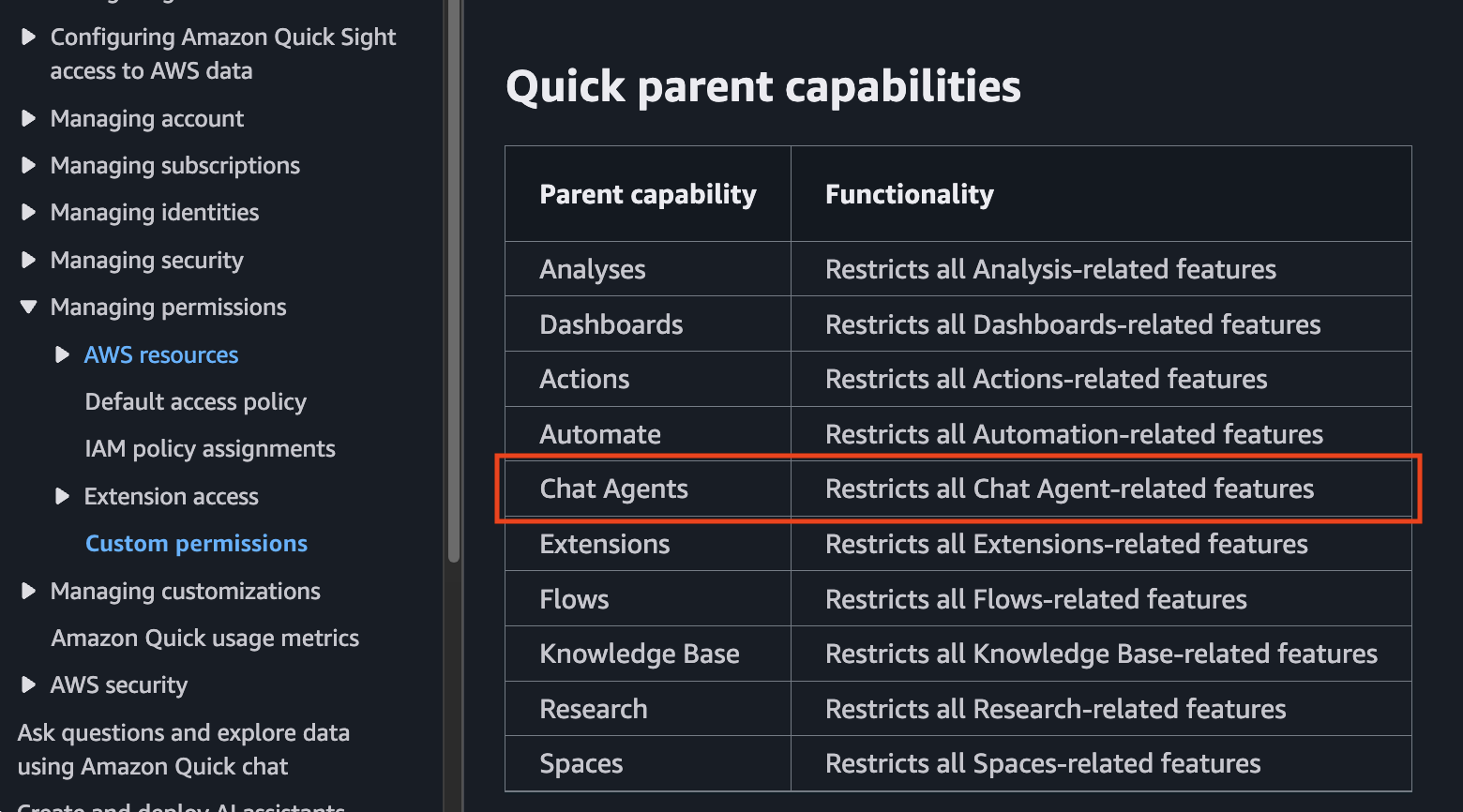
Task: Open IAM policy assignments page
Action: 210,448
